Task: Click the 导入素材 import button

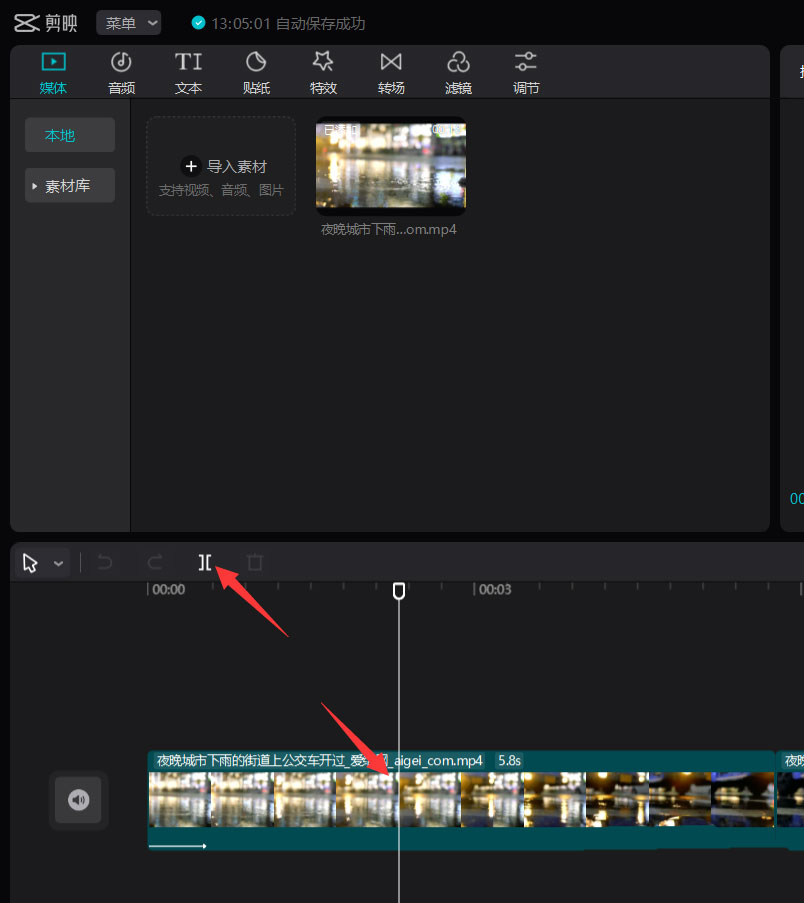Action: (x=220, y=166)
